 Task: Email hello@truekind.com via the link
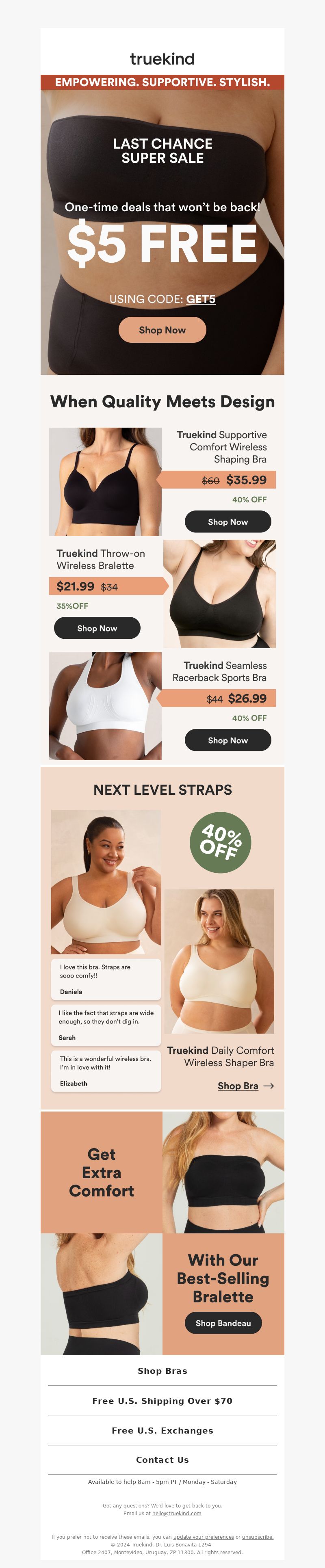point(176,1513)
